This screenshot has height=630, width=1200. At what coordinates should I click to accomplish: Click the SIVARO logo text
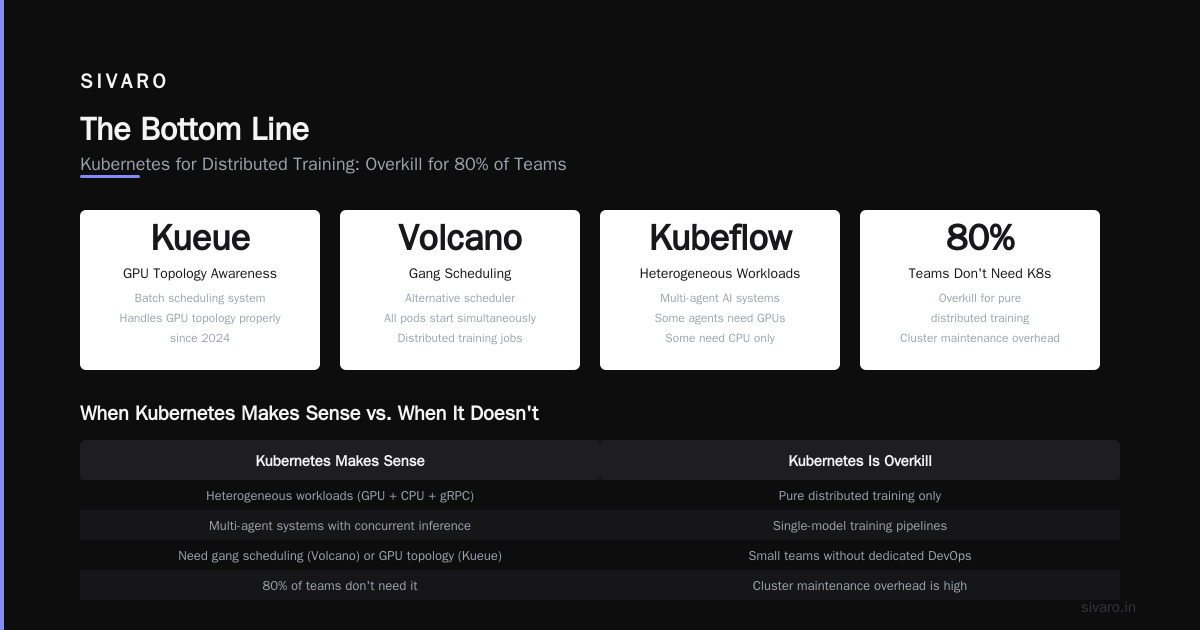(x=124, y=82)
